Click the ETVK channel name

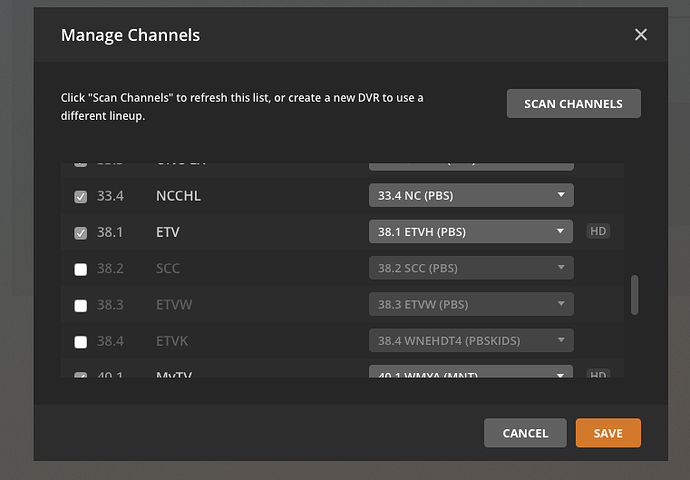172,341
